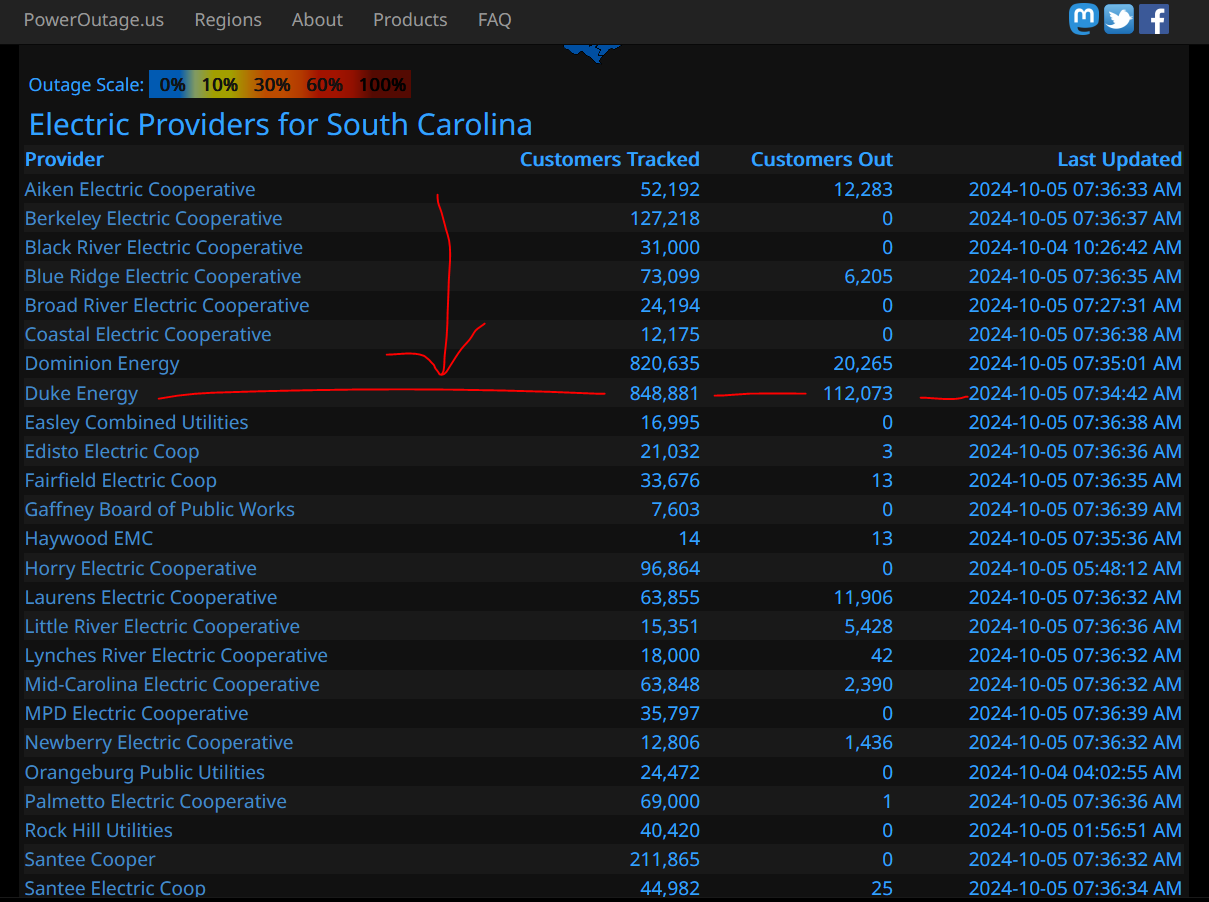The image size is (1209, 902).
Task: Open Dominion Energy provider link
Action: click(x=102, y=363)
